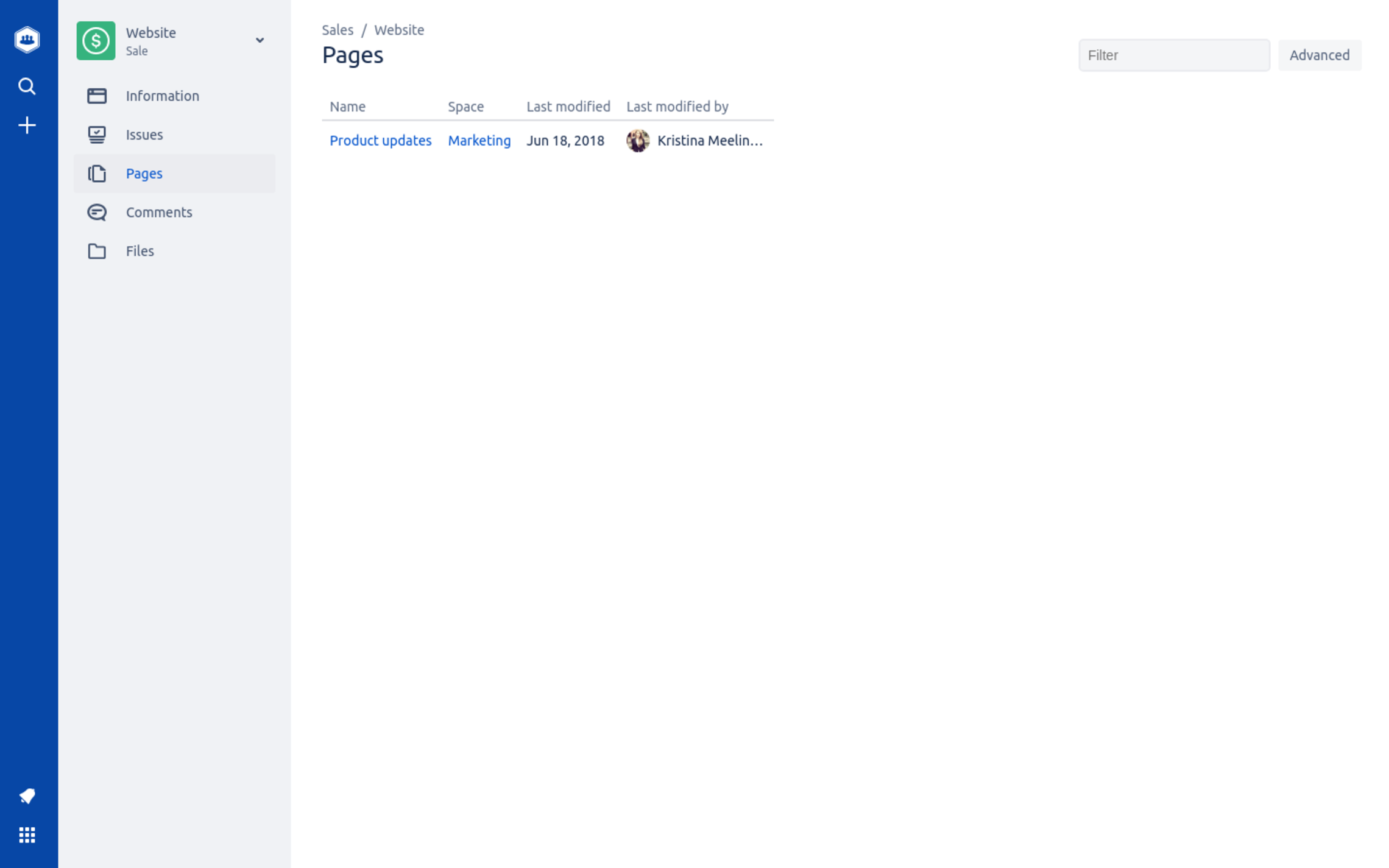Open the search icon in the sidebar

27,86
